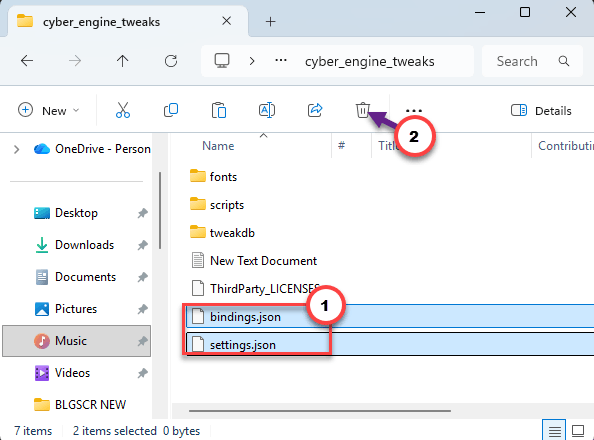The width and height of the screenshot is (594, 440).
Task: Sort by the Name column header
Action: coord(218,146)
